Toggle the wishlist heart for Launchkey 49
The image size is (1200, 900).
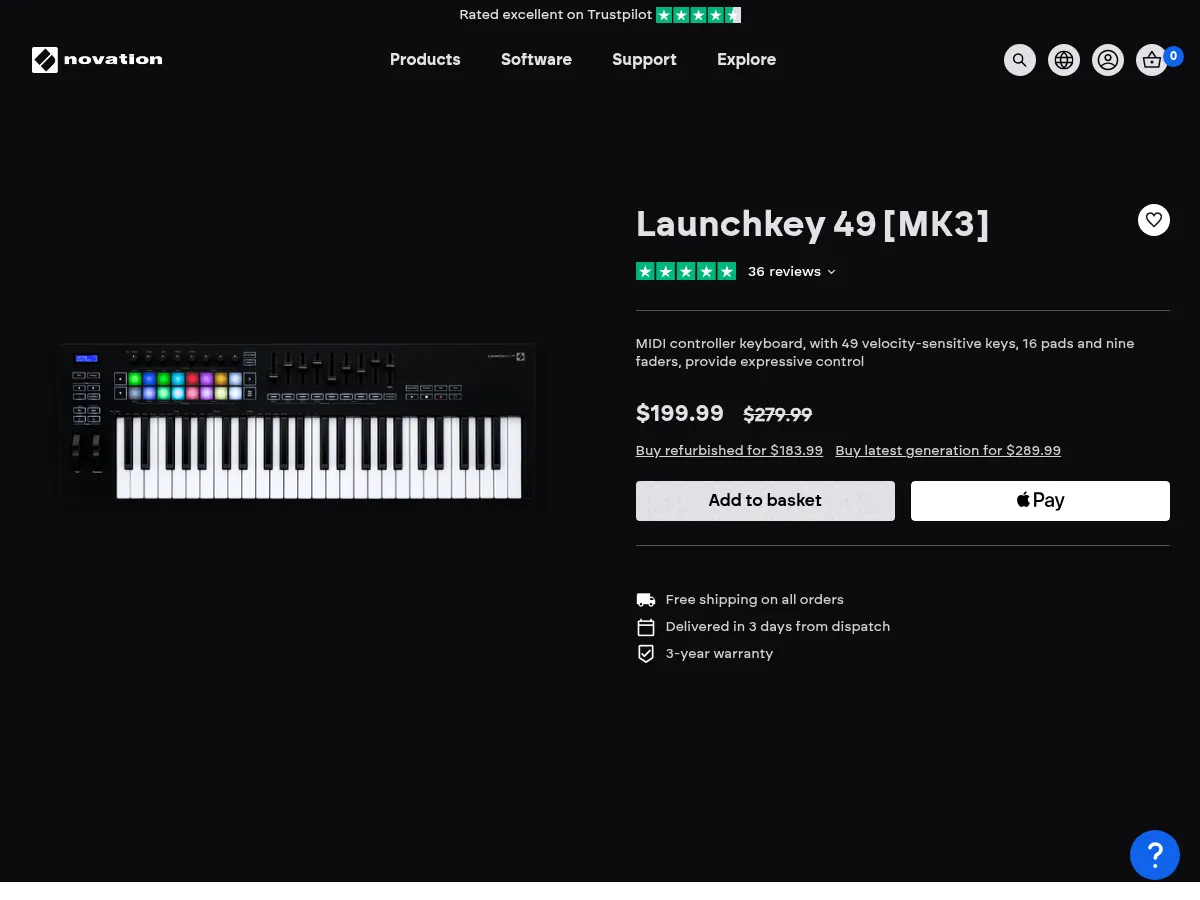click(1153, 219)
